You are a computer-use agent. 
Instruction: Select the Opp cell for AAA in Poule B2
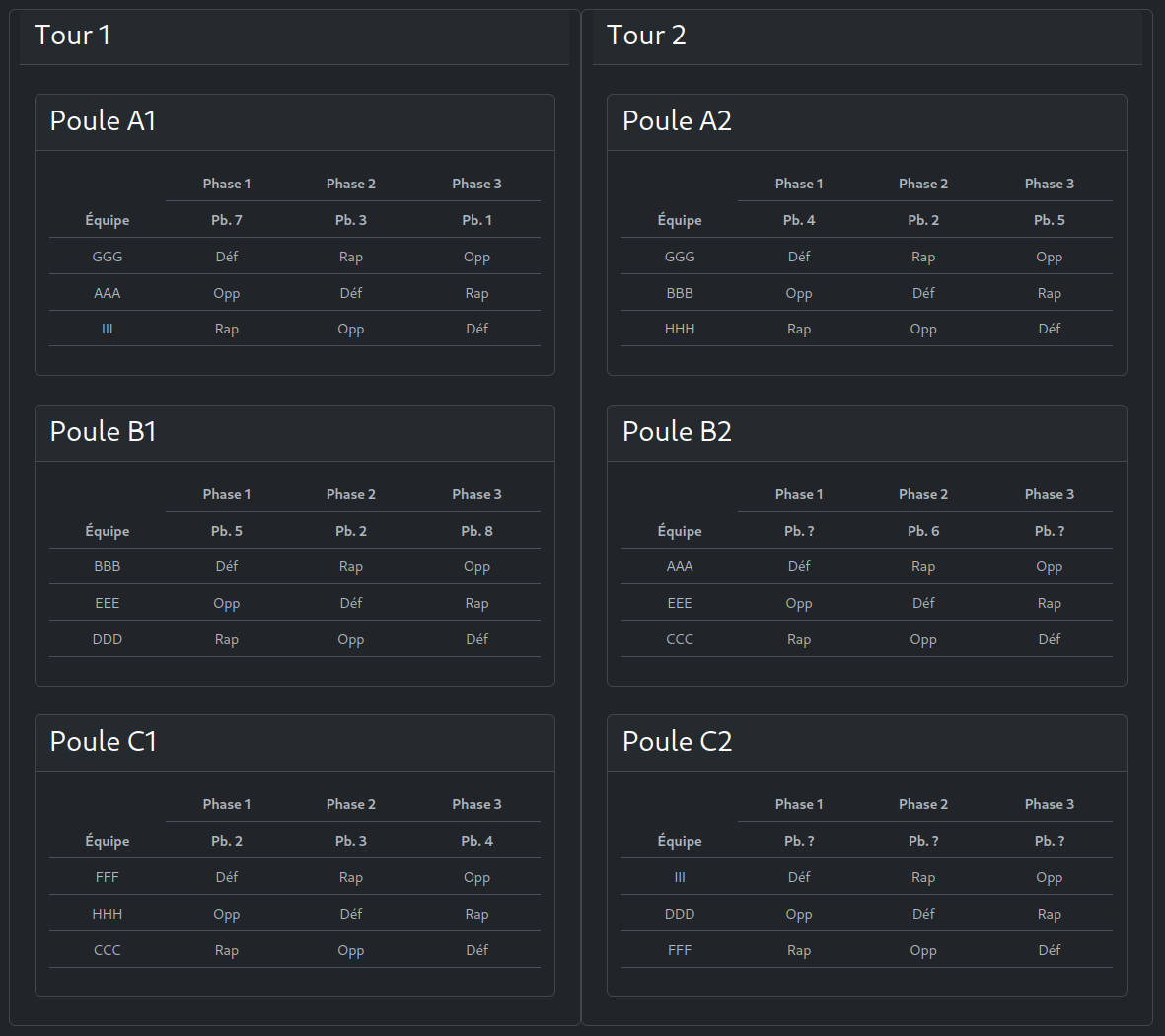1049,566
